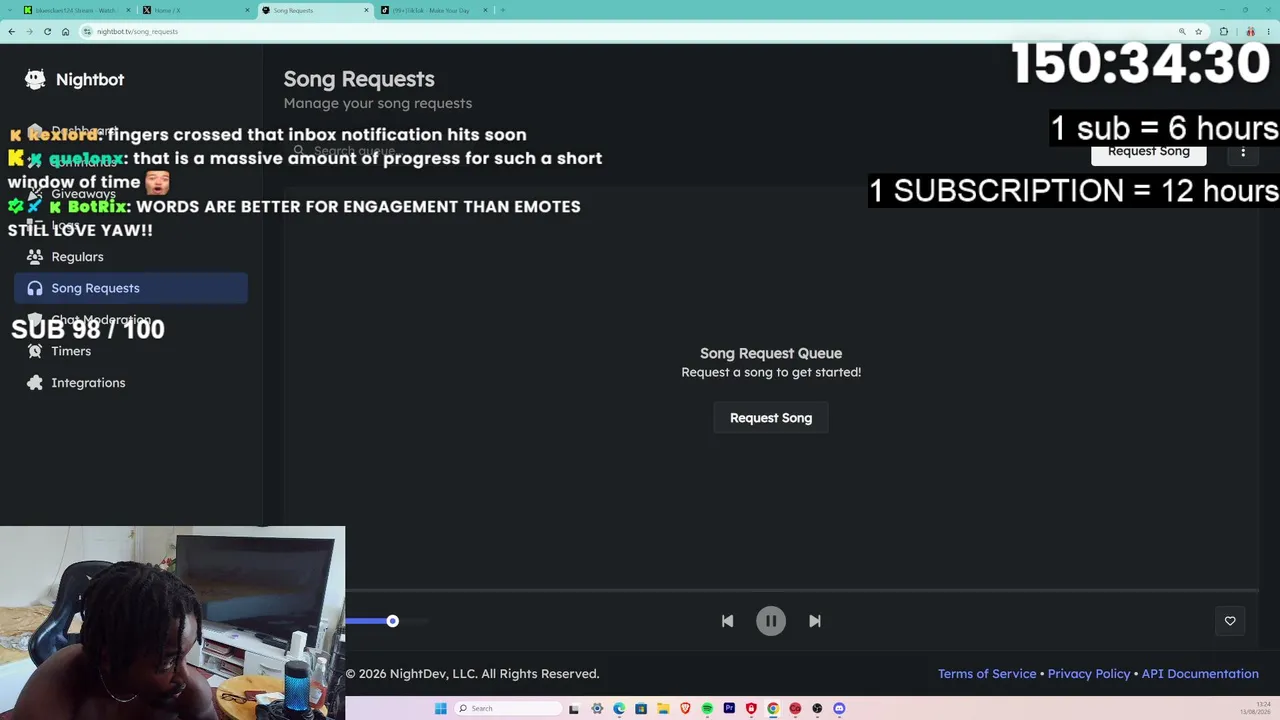
Task: Click the alarm clock Timers icon
Action: coord(35,351)
